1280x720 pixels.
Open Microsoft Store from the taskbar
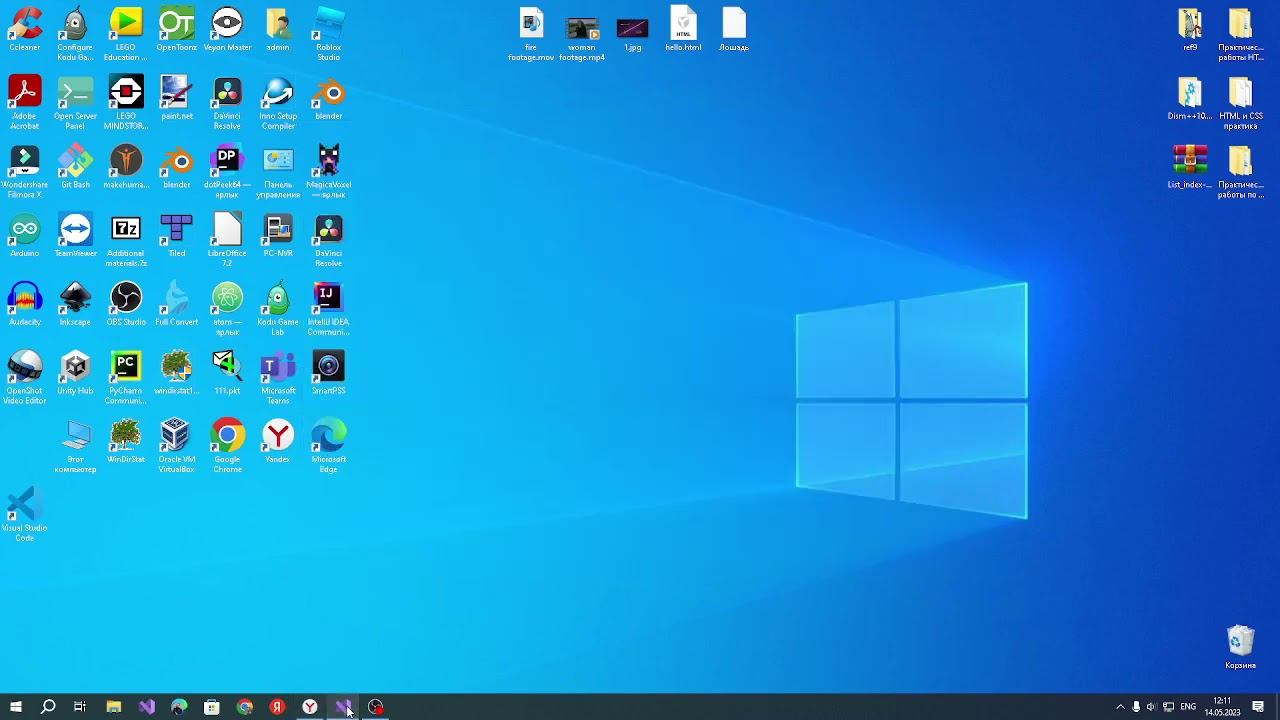212,707
